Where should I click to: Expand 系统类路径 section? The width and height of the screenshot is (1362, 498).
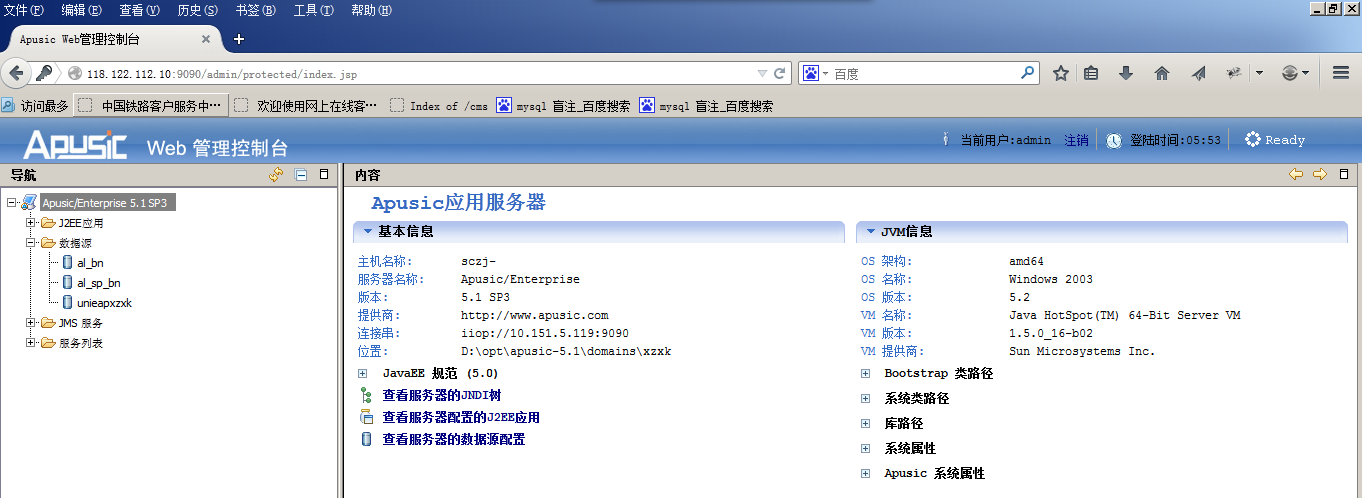click(x=865, y=398)
